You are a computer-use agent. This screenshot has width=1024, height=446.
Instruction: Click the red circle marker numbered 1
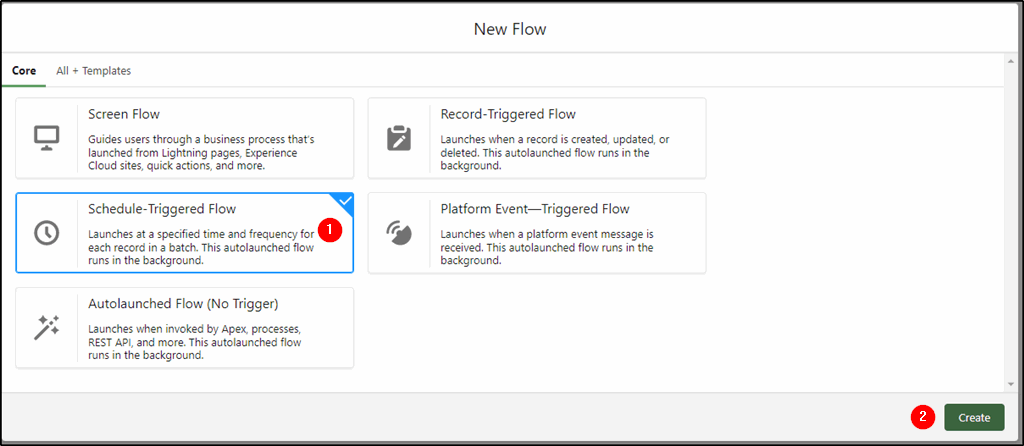(x=330, y=230)
